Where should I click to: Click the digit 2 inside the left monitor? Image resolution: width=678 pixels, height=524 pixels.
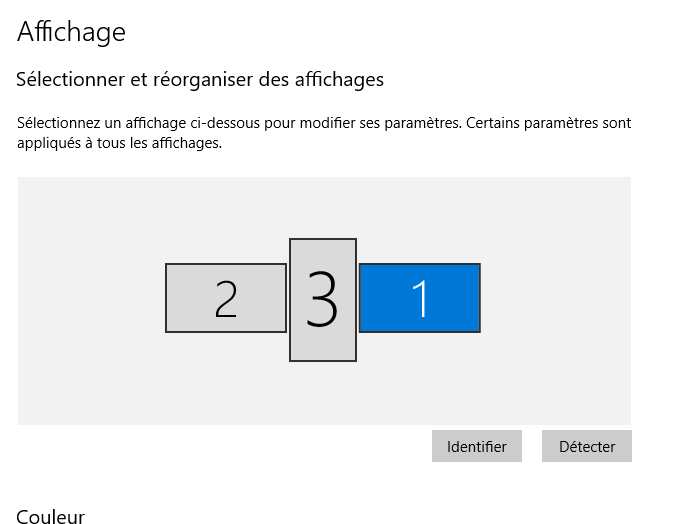[x=226, y=299]
